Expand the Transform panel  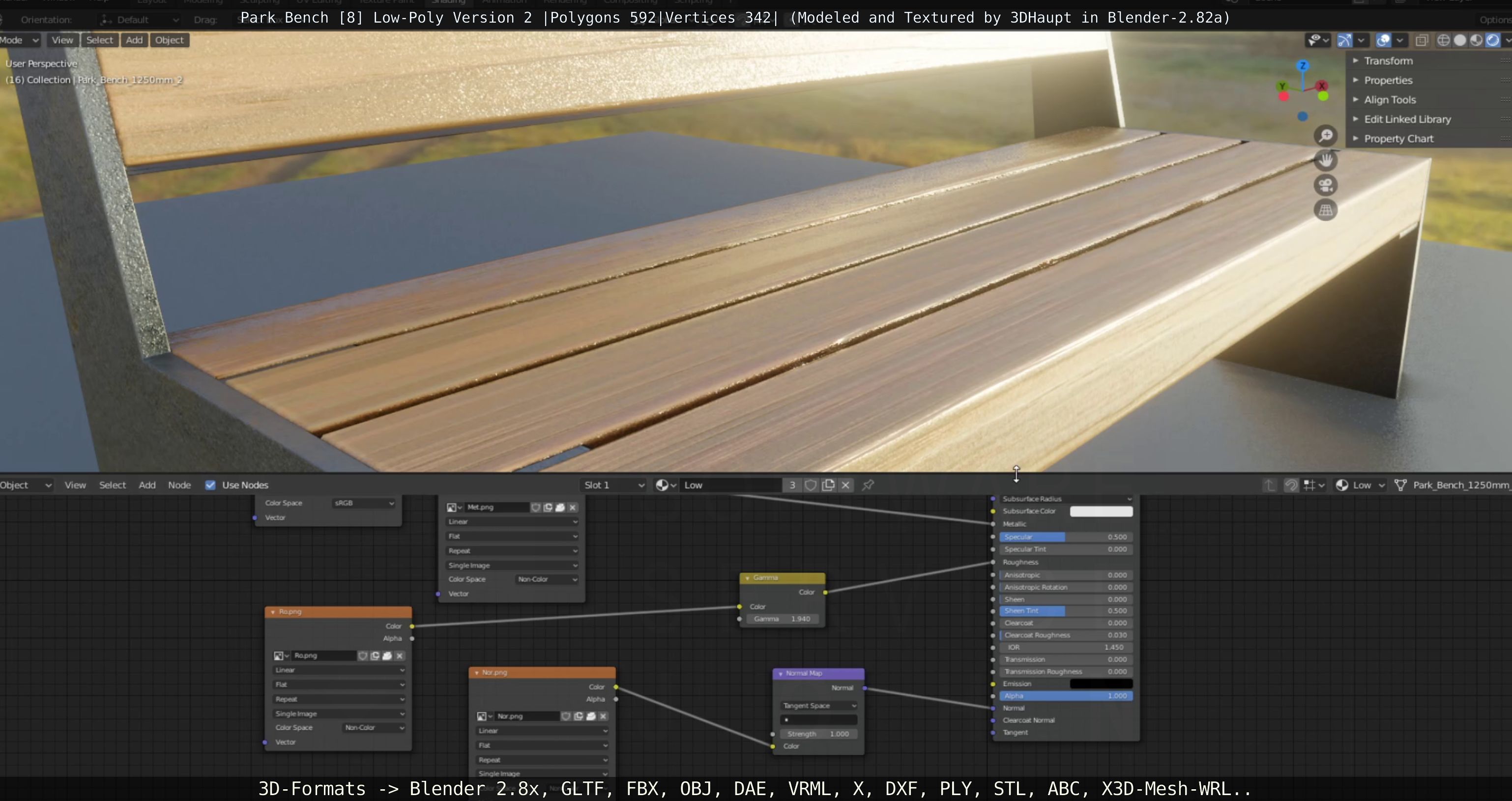tap(1388, 61)
